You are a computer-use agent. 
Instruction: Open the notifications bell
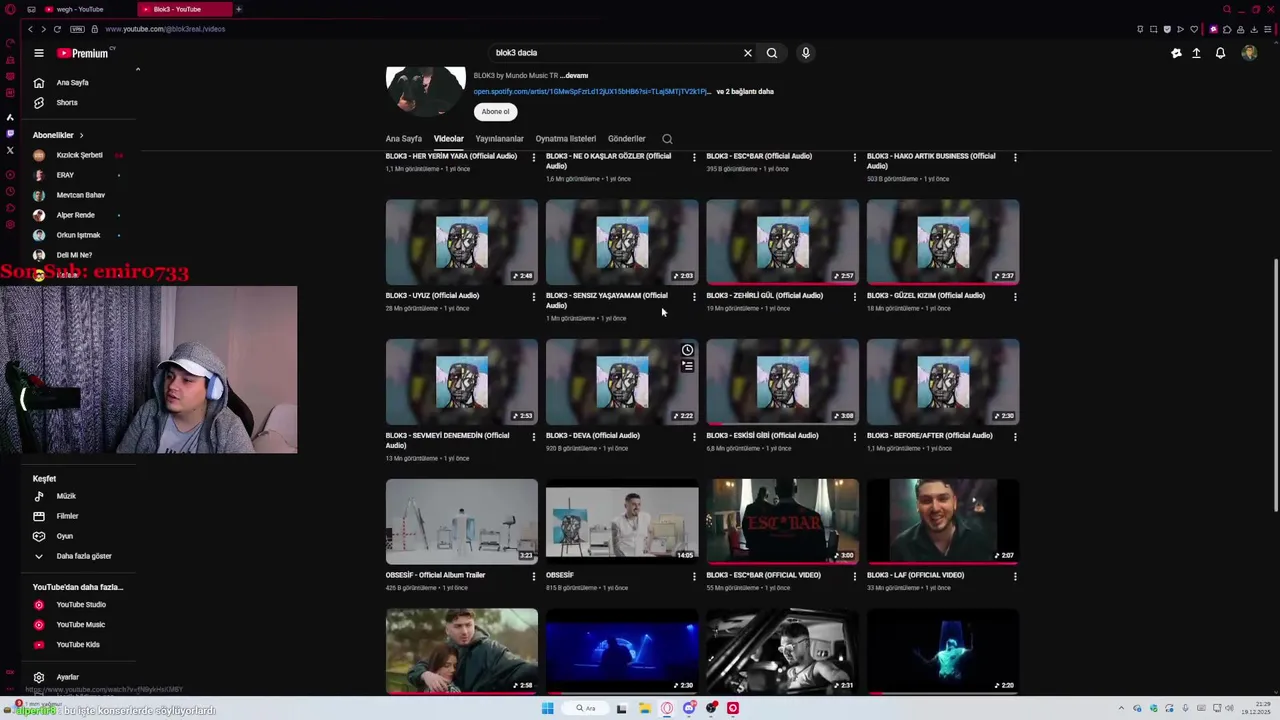pyautogui.click(x=1220, y=53)
